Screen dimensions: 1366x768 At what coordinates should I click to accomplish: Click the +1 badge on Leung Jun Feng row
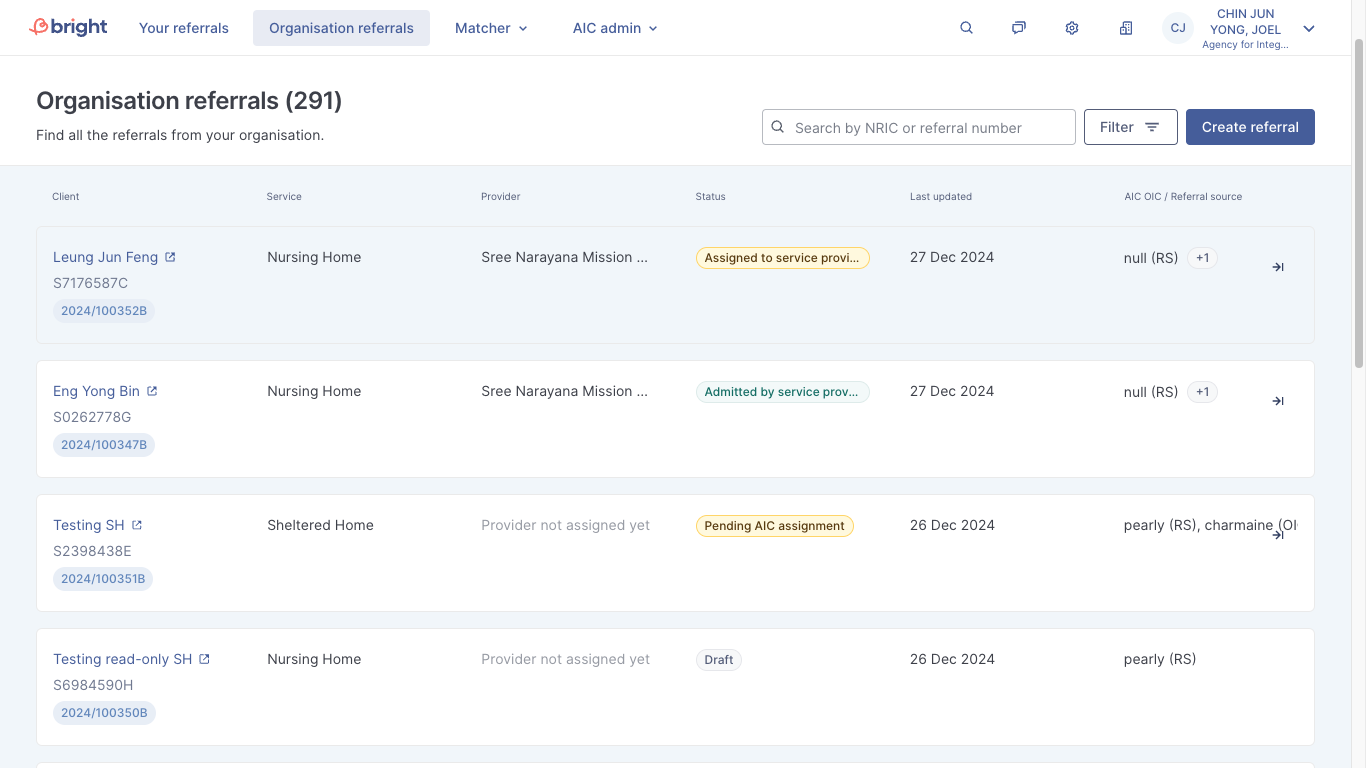tap(1202, 258)
